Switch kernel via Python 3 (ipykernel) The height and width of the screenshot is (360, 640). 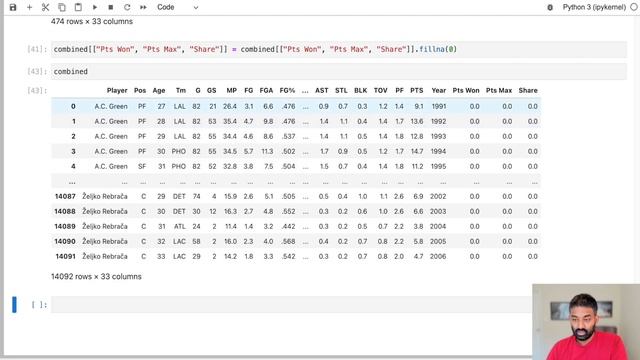pyautogui.click(x=594, y=7)
